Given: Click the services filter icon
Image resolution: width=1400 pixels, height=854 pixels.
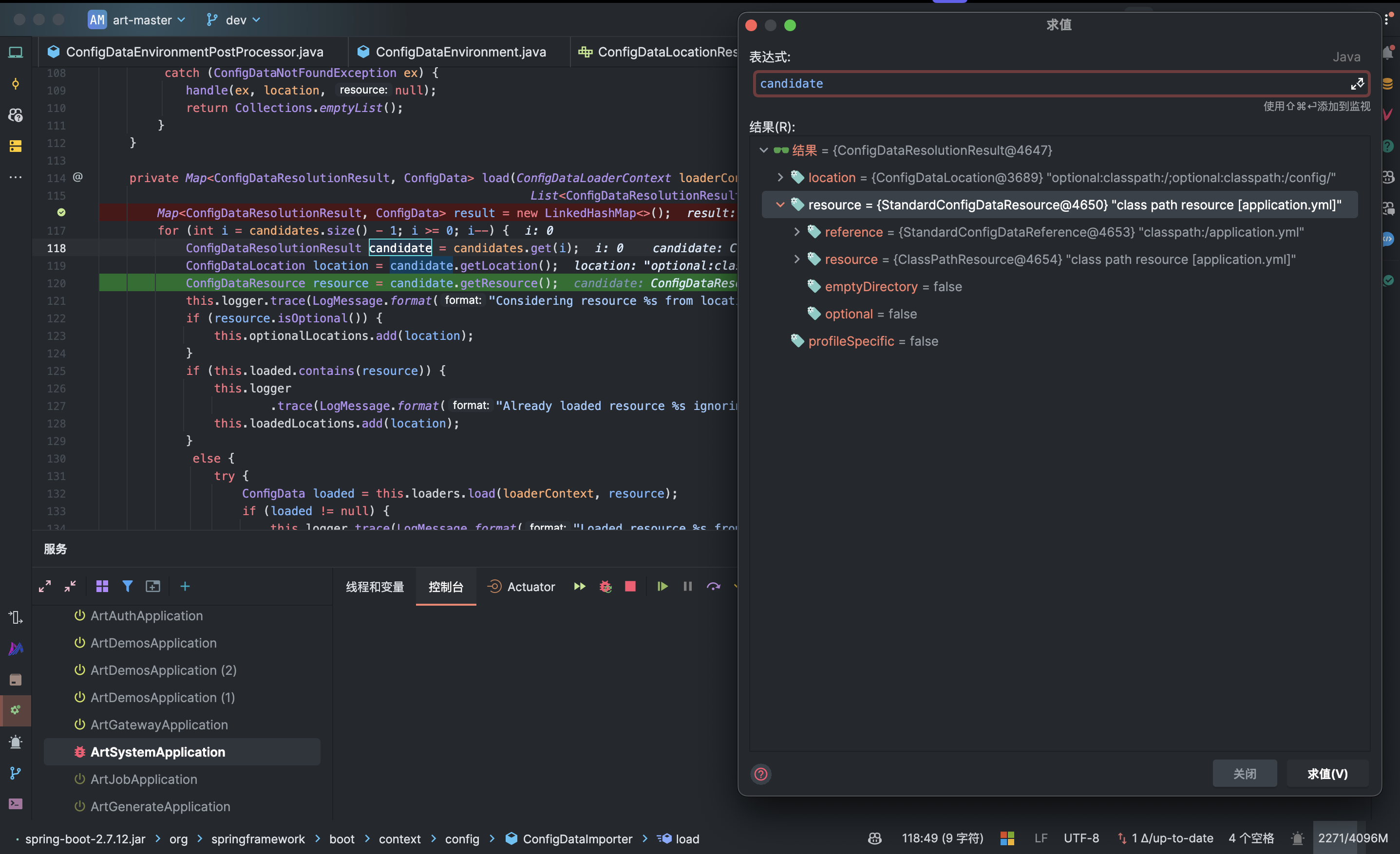Looking at the screenshot, I should (x=127, y=587).
